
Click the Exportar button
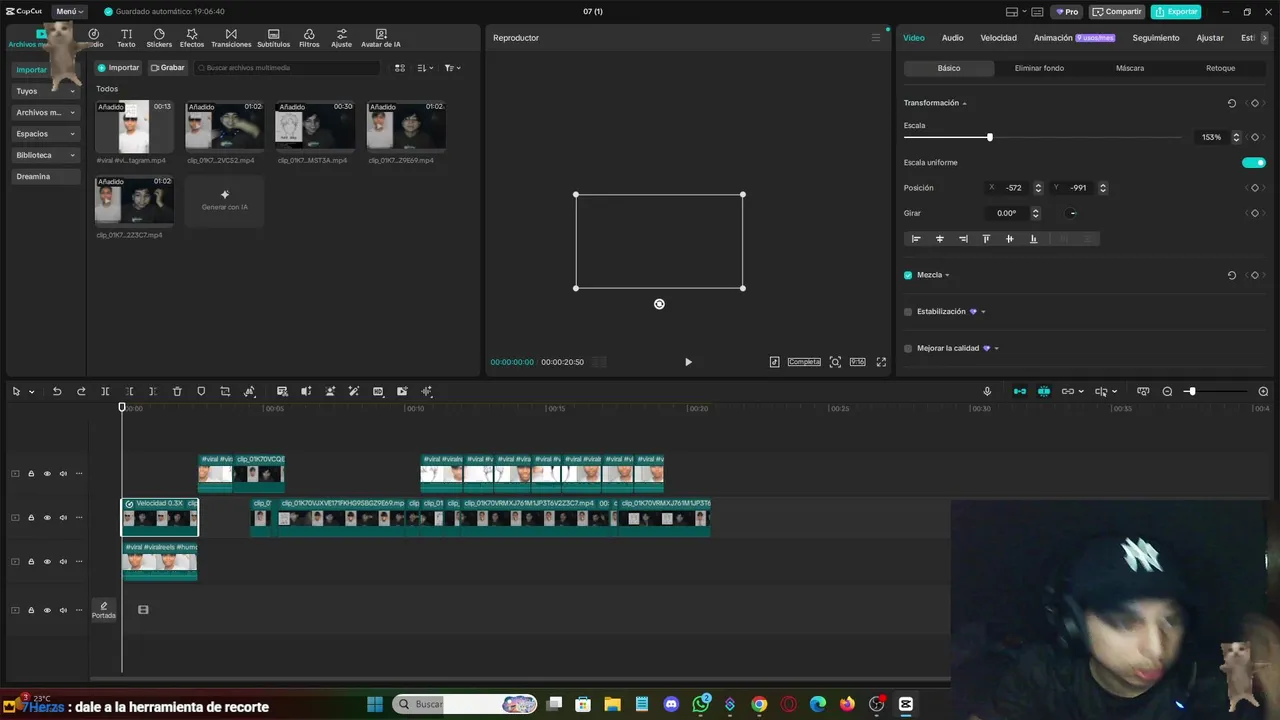click(1176, 12)
